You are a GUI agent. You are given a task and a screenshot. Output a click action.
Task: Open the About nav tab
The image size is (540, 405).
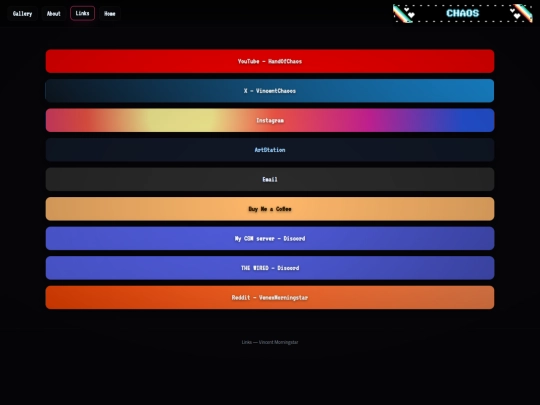[x=54, y=14]
